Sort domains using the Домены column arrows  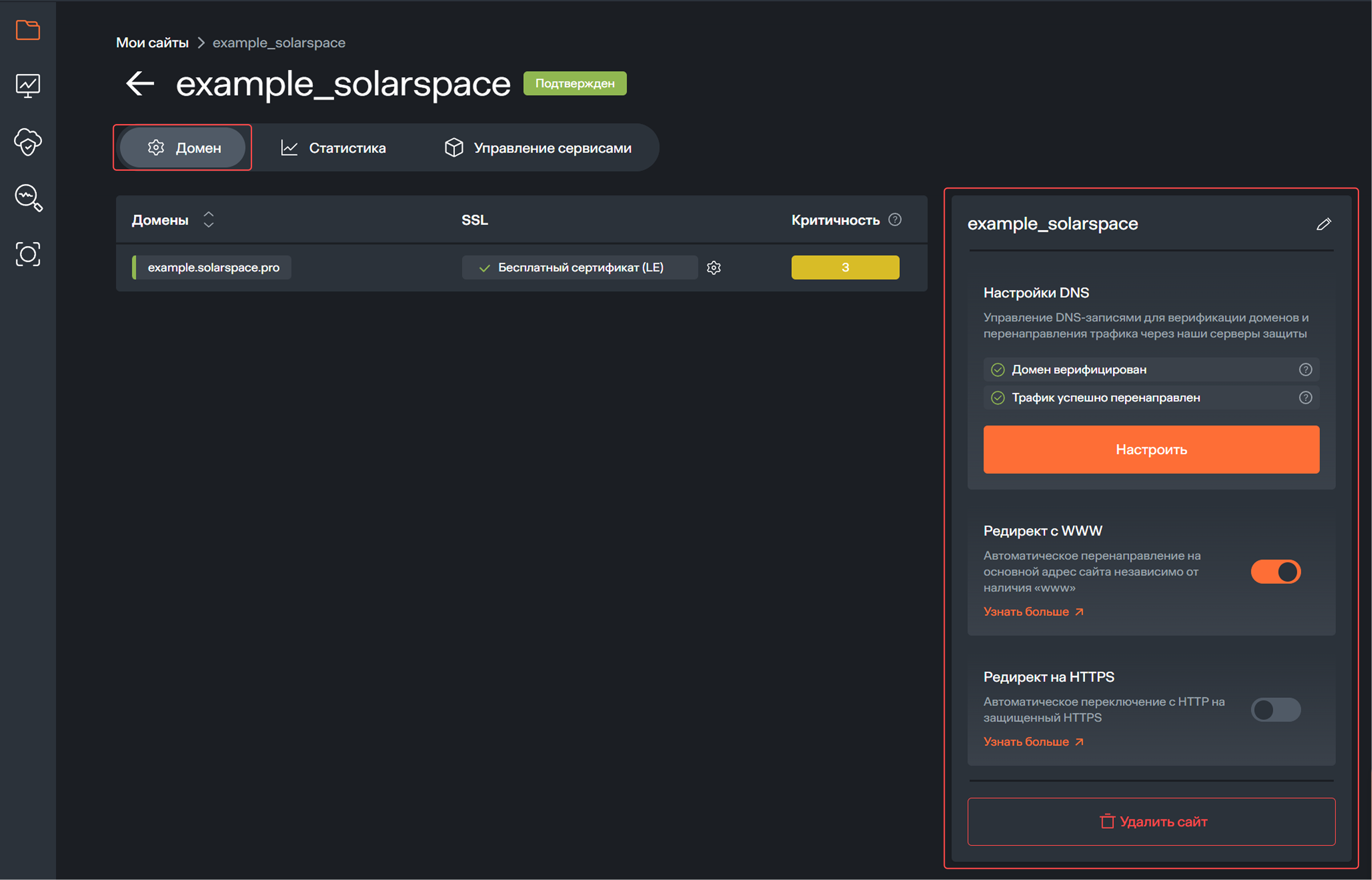pyautogui.click(x=209, y=219)
